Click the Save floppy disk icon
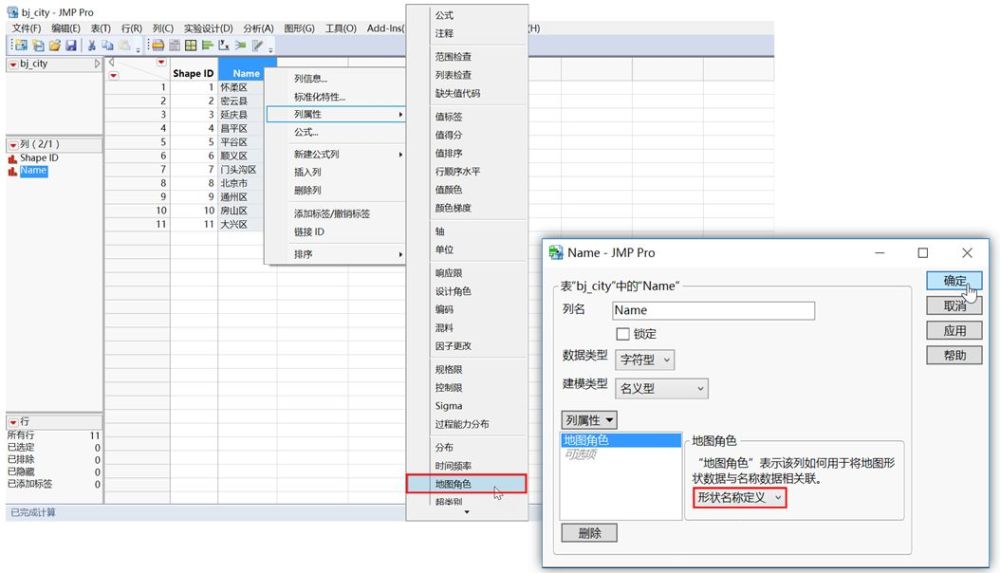Image resolution: width=1000 pixels, height=573 pixels. coord(71,45)
